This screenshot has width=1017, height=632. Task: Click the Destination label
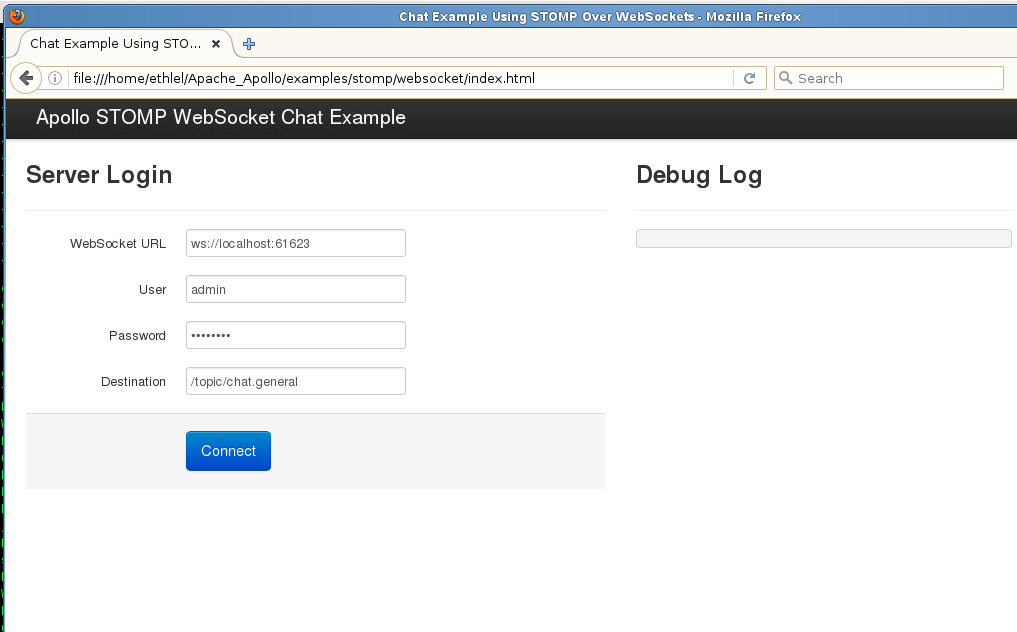(x=134, y=382)
